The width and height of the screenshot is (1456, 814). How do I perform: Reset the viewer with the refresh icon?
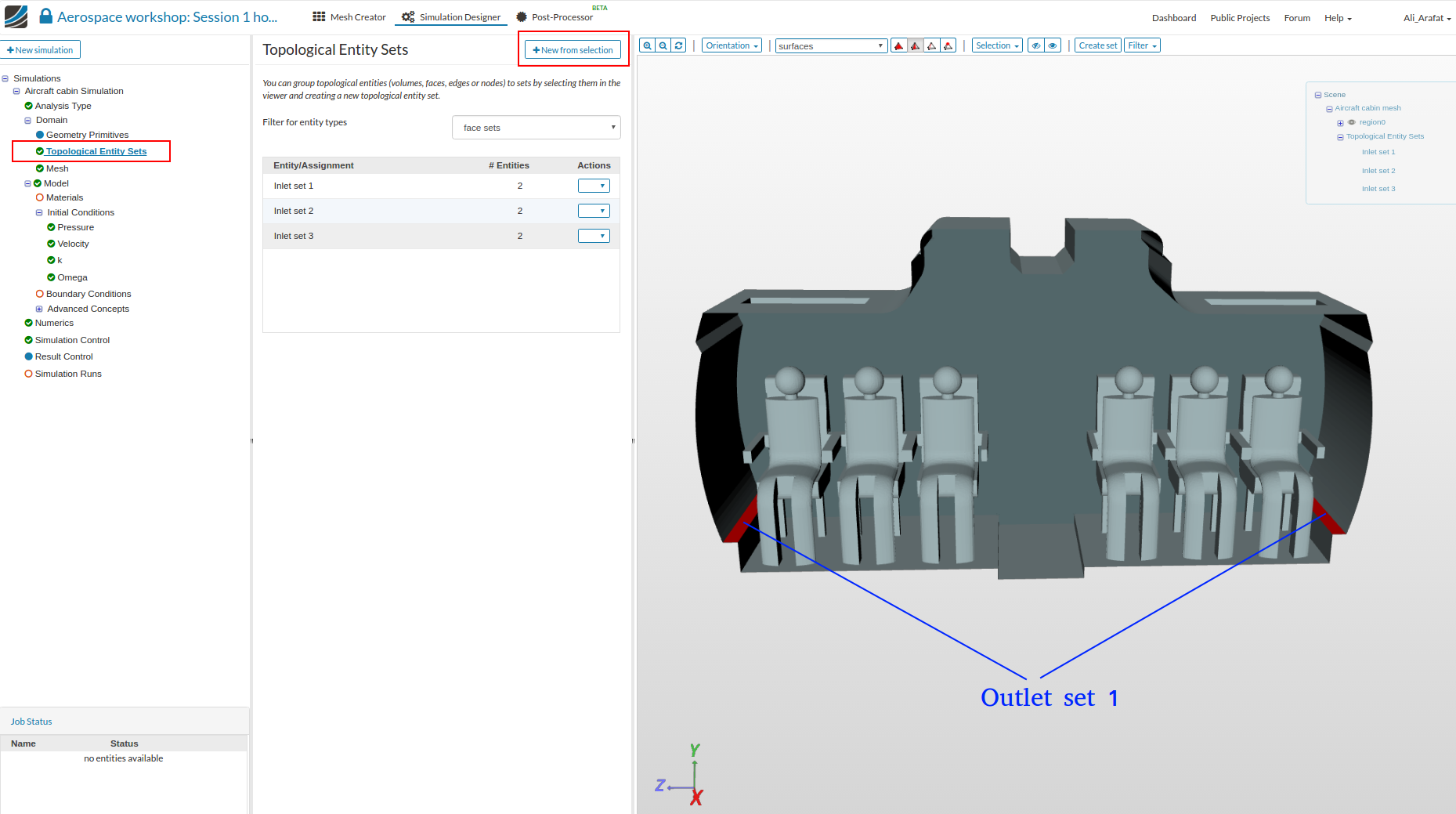pyautogui.click(x=679, y=45)
